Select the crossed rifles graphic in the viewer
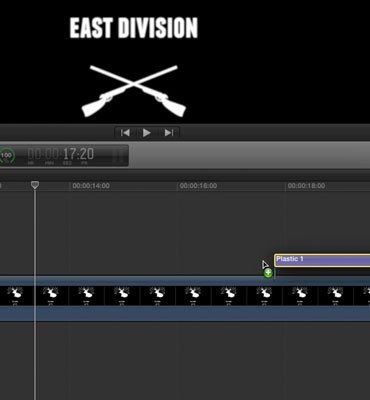 point(134,91)
